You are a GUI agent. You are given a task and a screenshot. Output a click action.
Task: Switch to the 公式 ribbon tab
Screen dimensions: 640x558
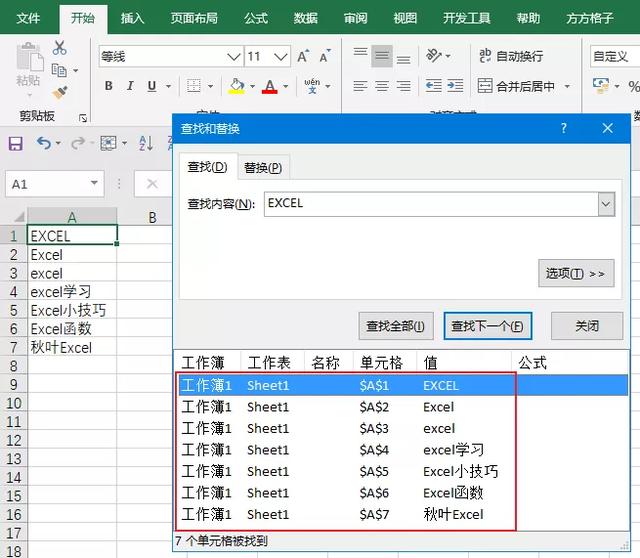point(256,18)
